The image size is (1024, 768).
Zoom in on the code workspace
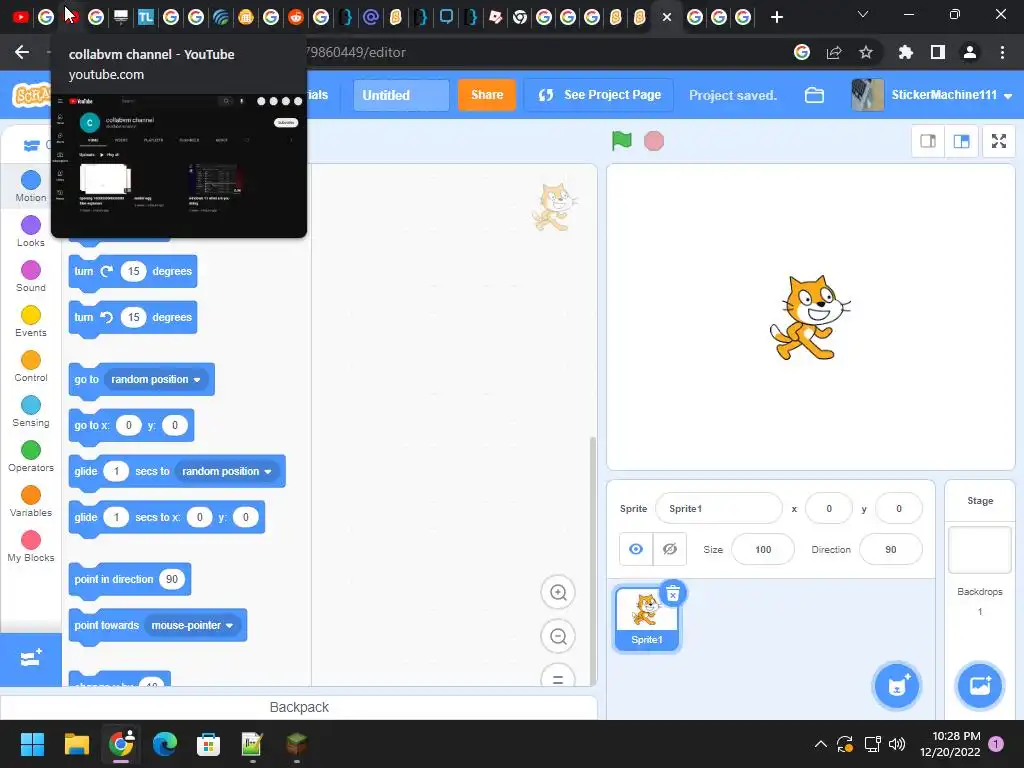(558, 592)
